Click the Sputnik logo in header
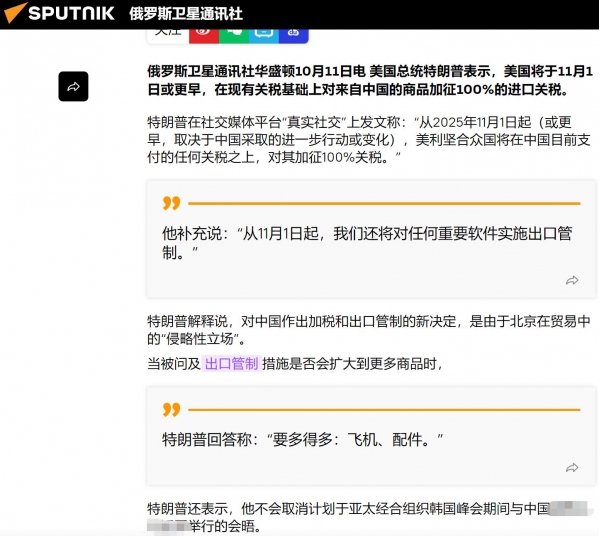 [x=60, y=13]
